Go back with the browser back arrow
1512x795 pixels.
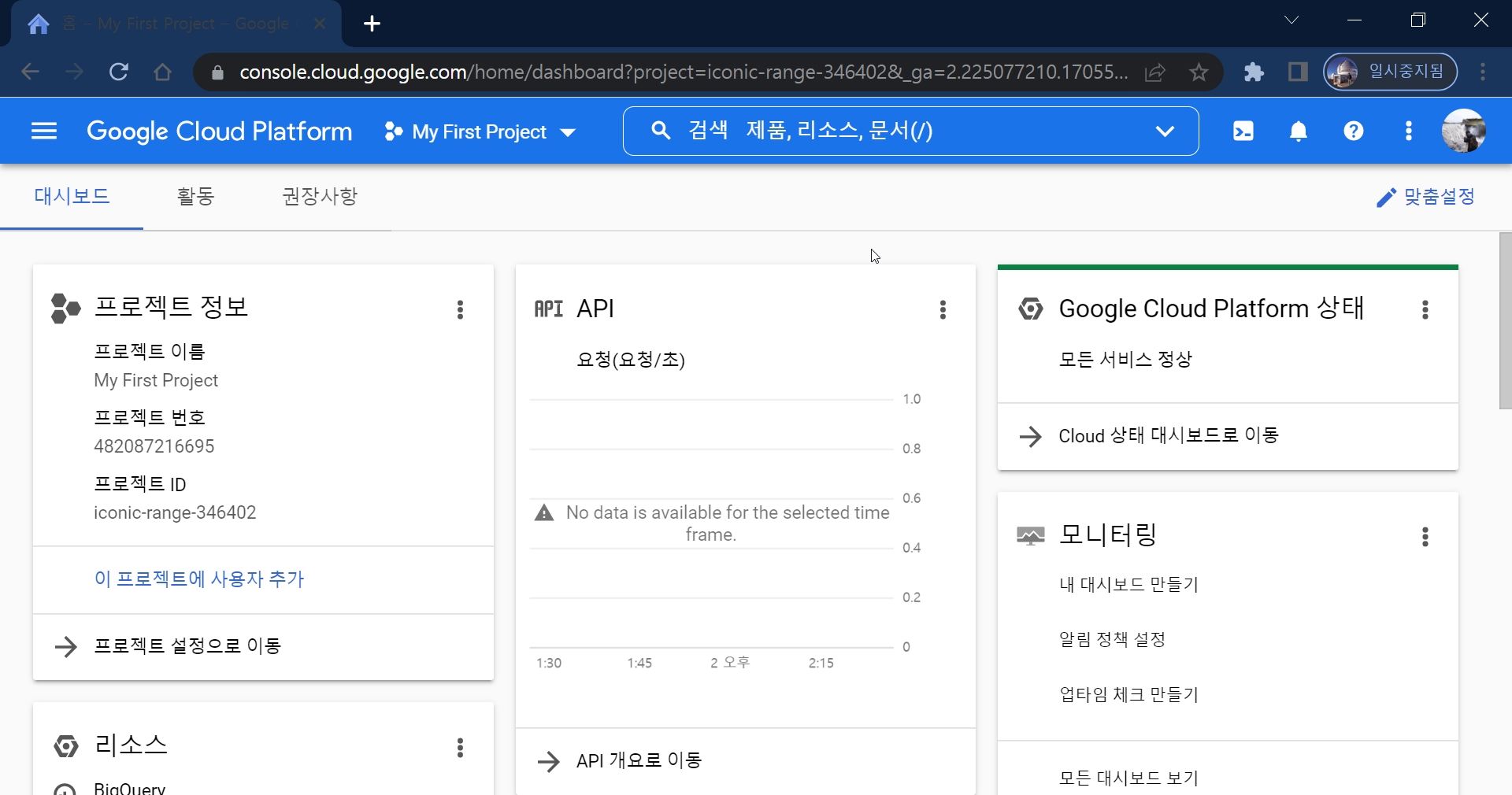pyautogui.click(x=30, y=72)
